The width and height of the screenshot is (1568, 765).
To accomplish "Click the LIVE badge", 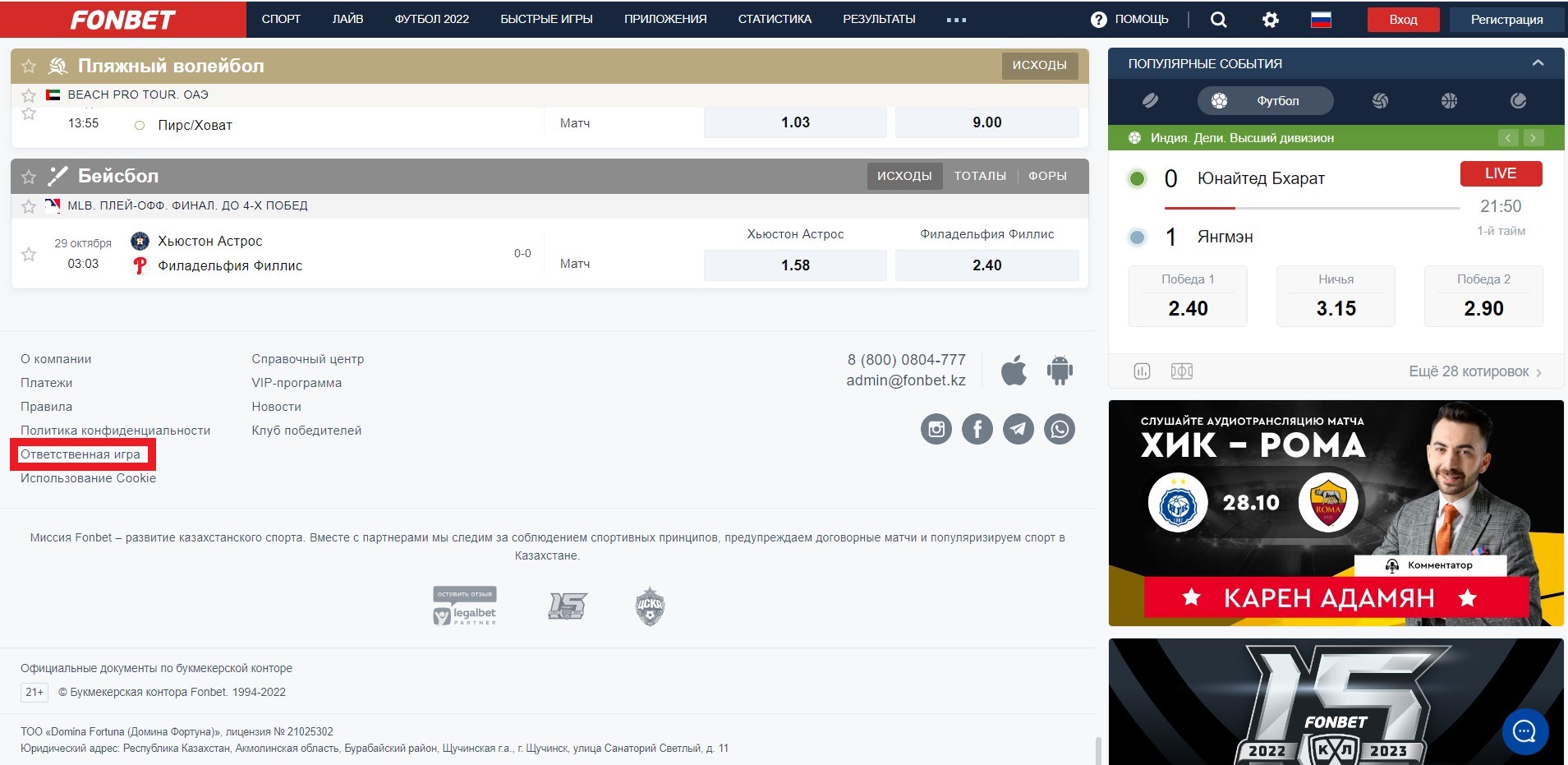I will click(x=1501, y=173).
